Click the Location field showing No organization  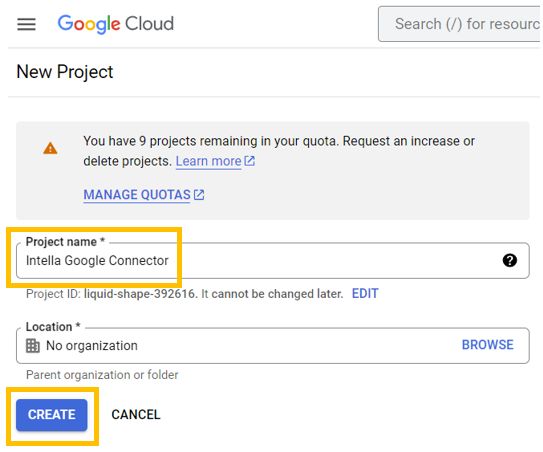(273, 346)
